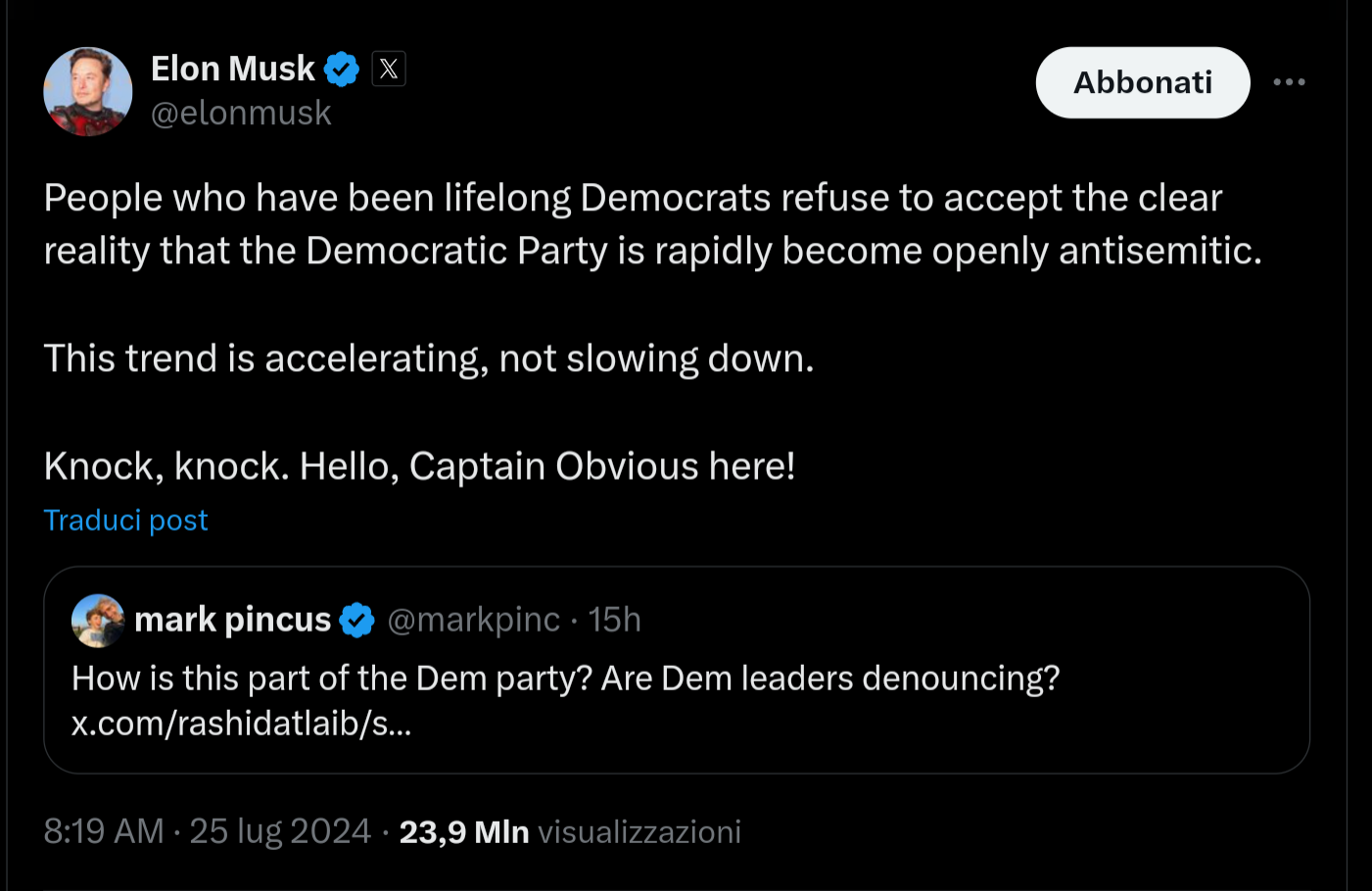Click Elon Musk's profile avatar

[87, 90]
